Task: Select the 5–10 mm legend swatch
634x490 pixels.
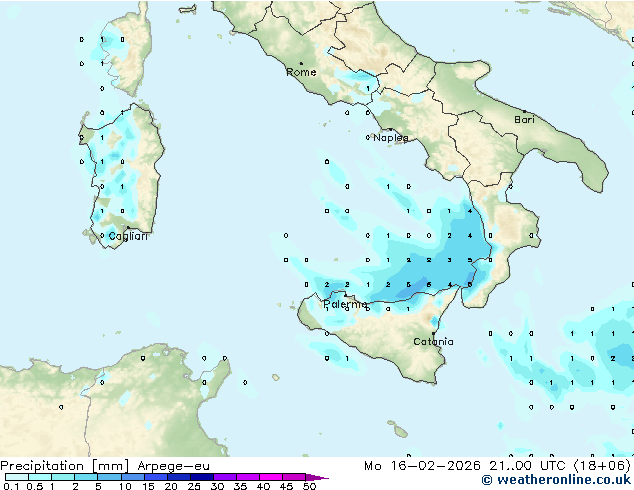Action: 109,477
